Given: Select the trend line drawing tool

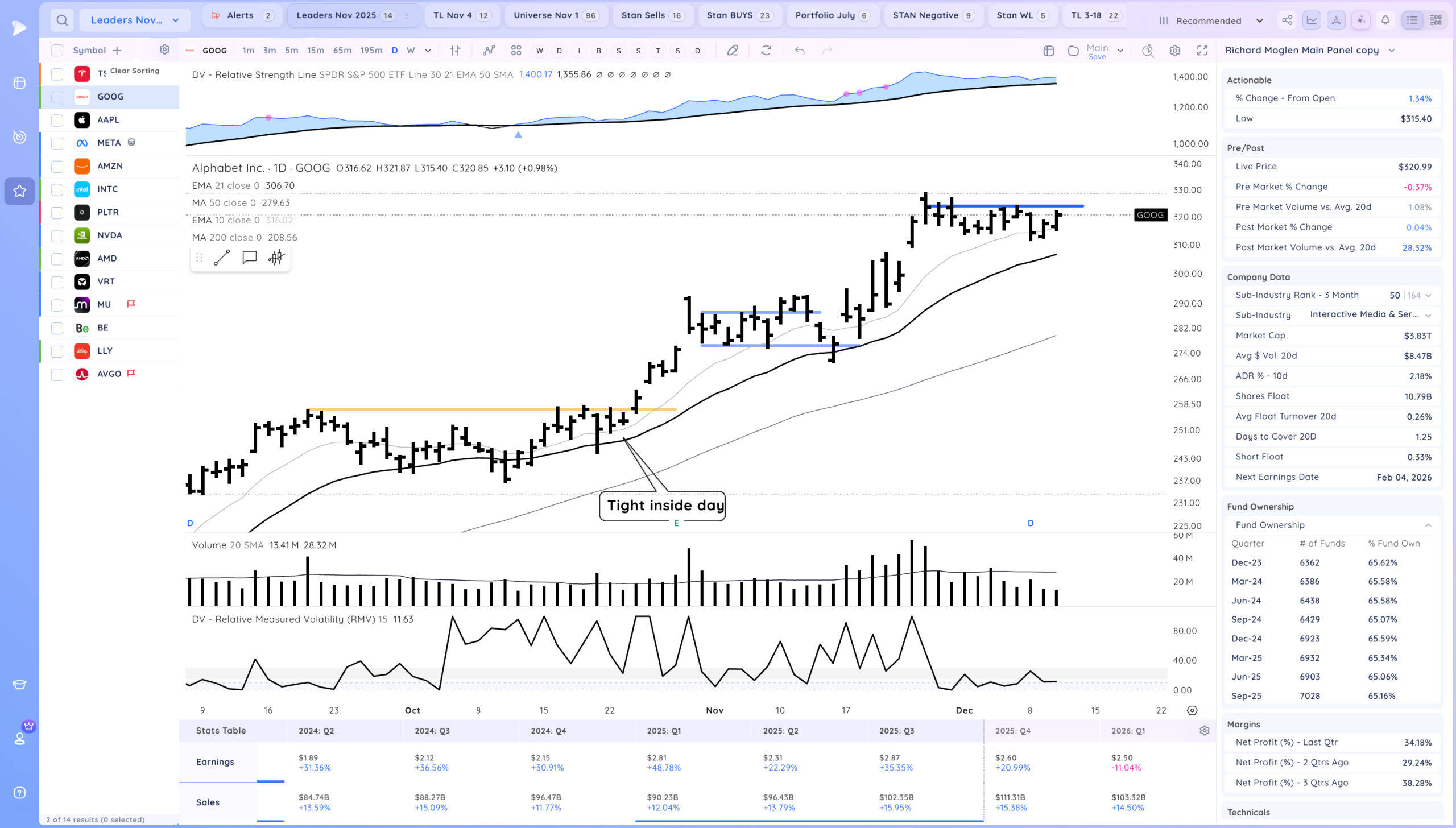Looking at the screenshot, I should (x=222, y=258).
